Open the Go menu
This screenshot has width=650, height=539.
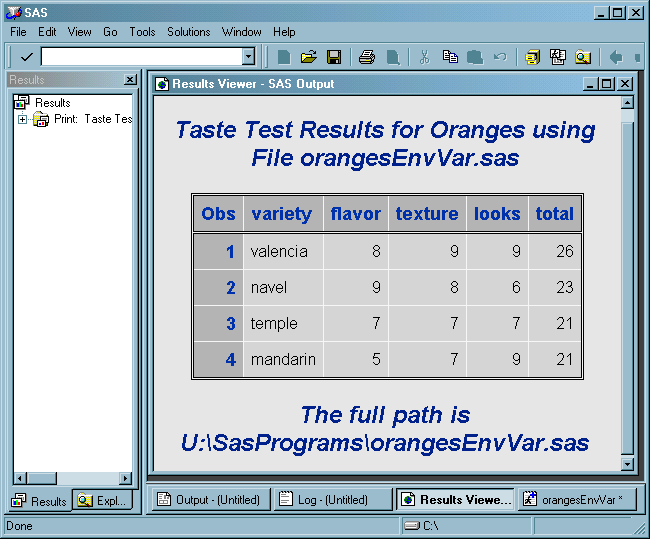click(x=110, y=32)
